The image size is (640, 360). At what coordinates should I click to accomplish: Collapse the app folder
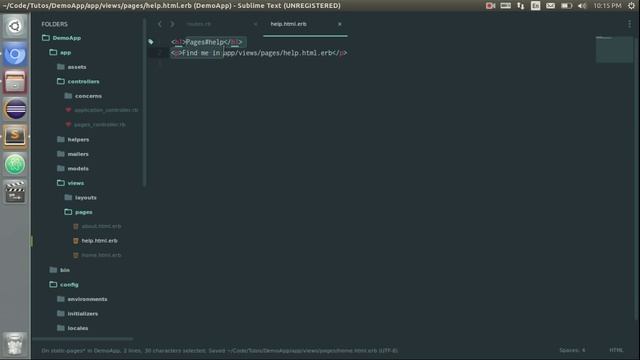(x=60, y=53)
